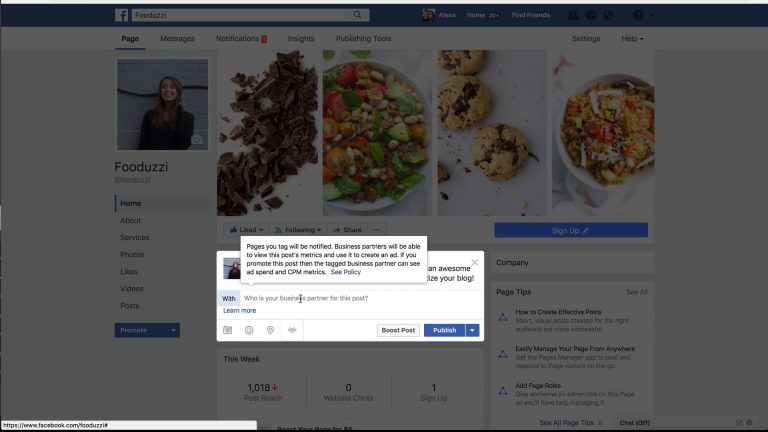Click the Facebook logo icon
The height and width of the screenshot is (432, 768).
(x=121, y=15)
